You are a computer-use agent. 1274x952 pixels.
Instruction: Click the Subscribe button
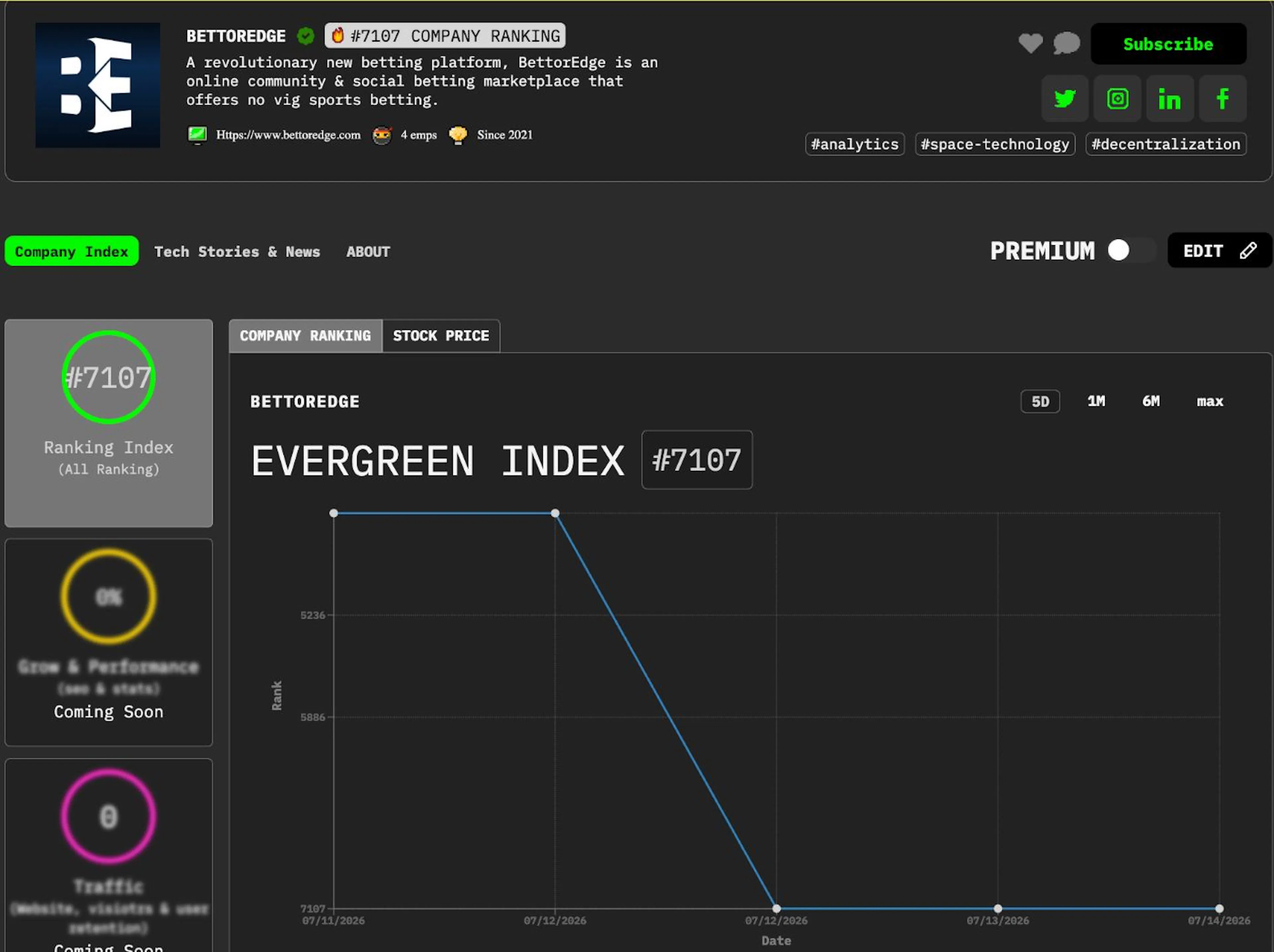(x=1168, y=44)
